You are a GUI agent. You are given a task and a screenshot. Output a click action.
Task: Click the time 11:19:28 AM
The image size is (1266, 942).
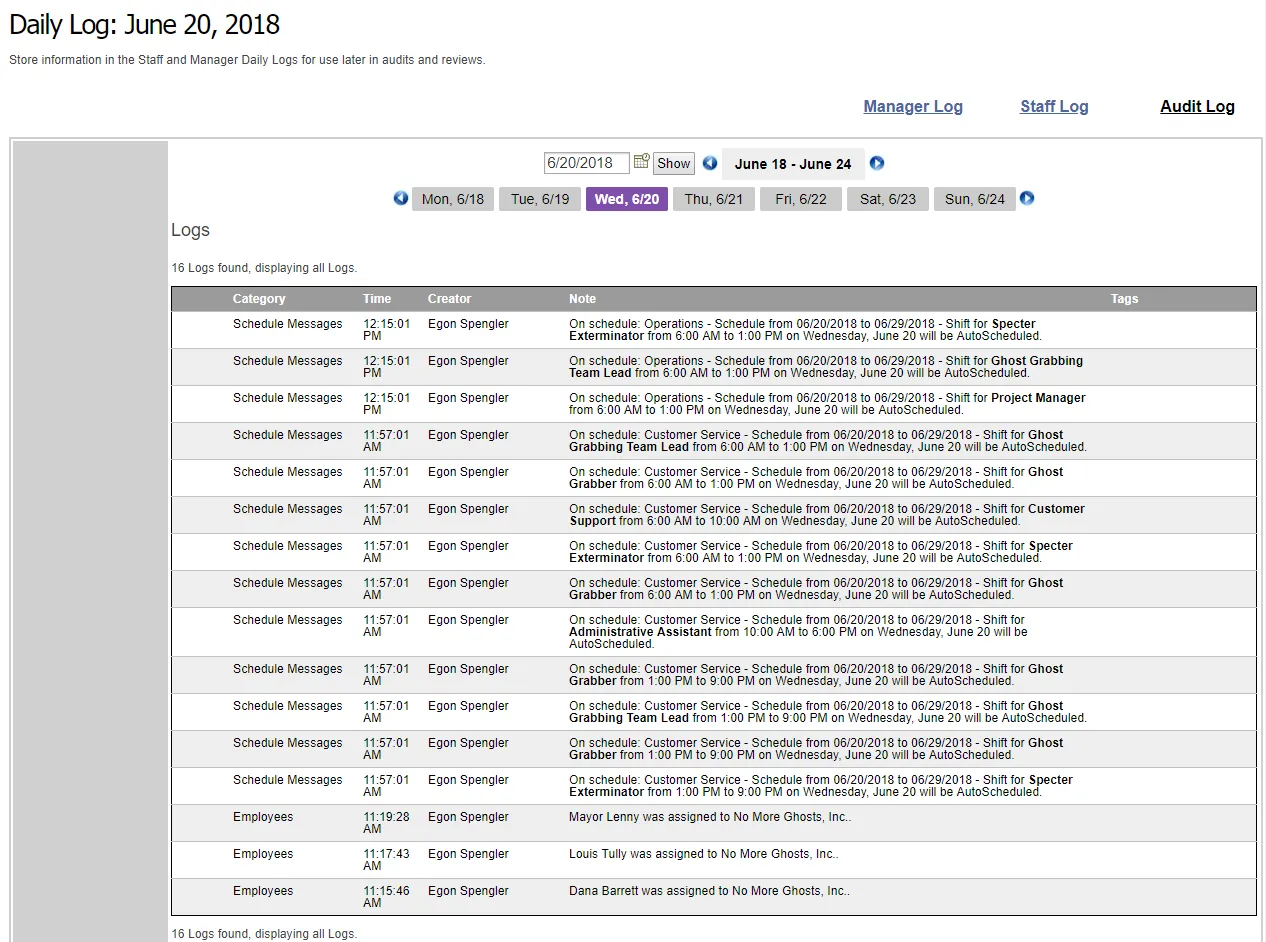[x=385, y=823]
